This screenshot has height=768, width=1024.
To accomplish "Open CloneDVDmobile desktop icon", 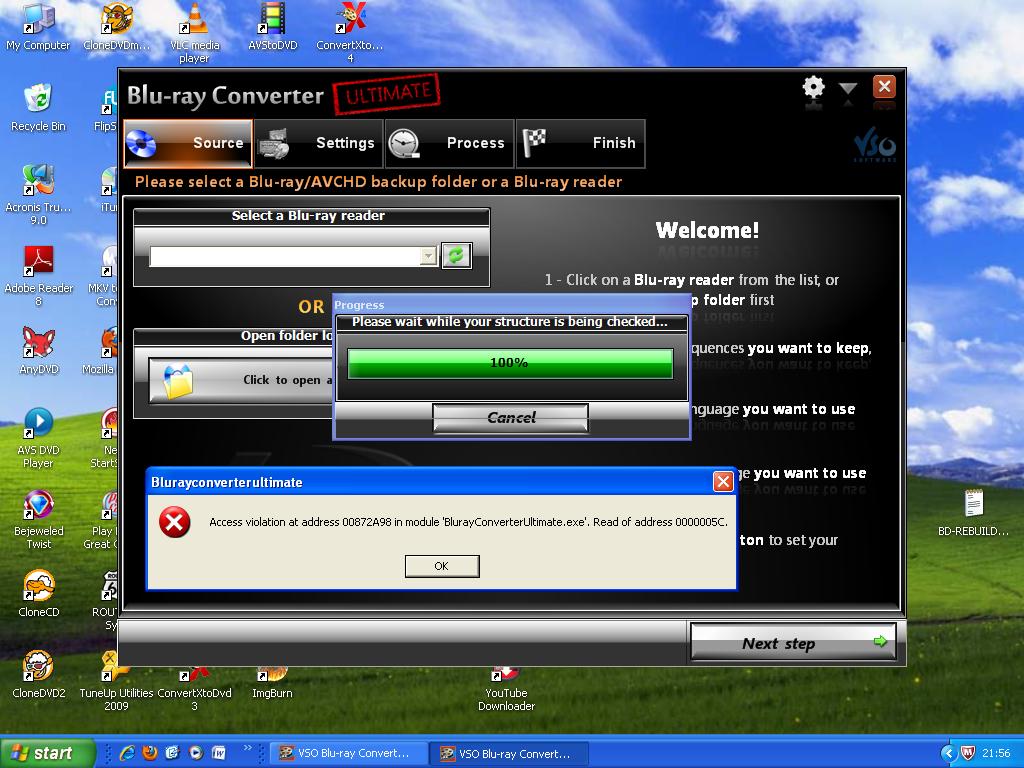I will click(116, 27).
